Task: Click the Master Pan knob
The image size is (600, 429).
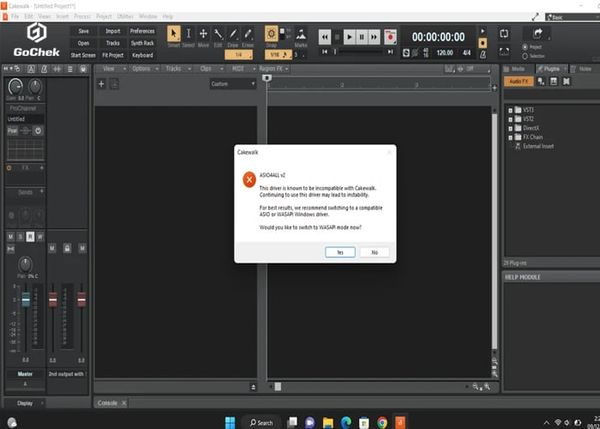Action: (25, 264)
